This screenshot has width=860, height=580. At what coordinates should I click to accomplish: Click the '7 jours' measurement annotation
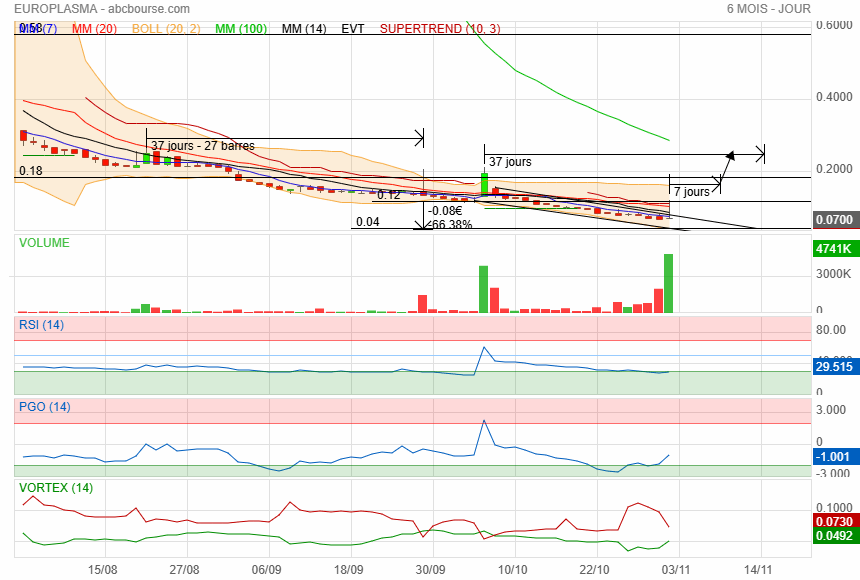tap(692, 192)
